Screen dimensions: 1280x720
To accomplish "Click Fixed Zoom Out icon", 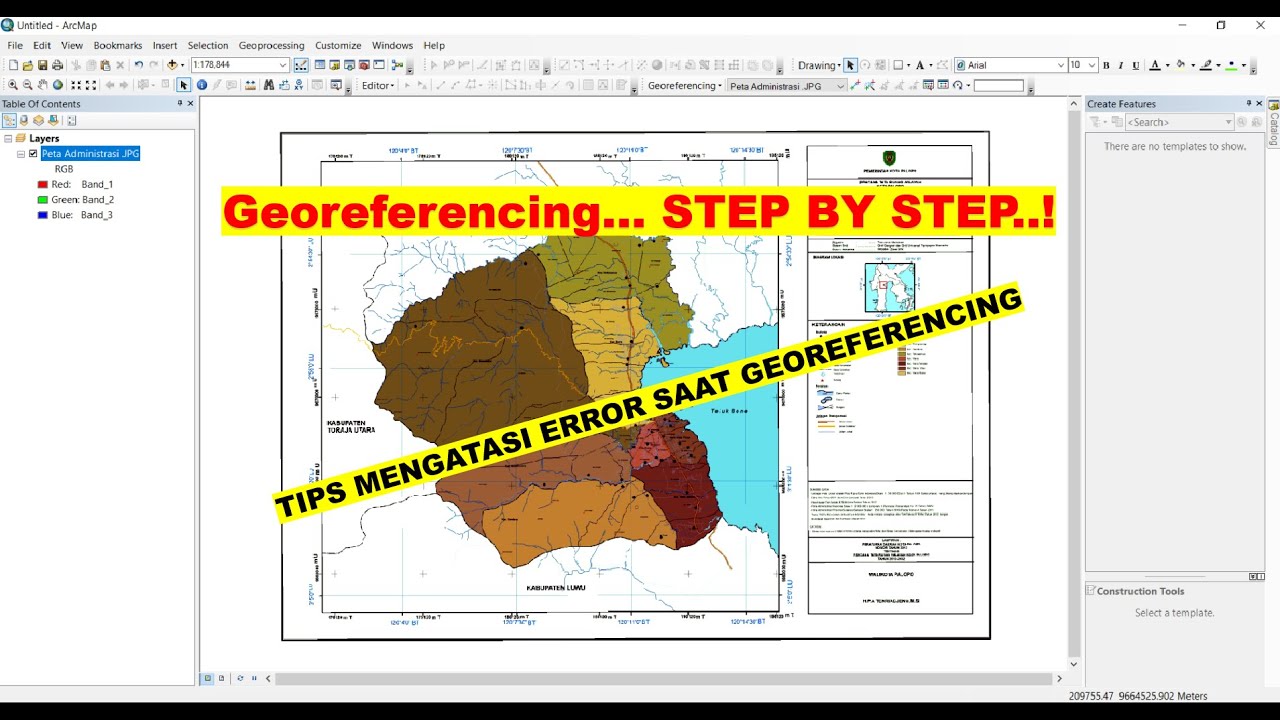I will [91, 85].
